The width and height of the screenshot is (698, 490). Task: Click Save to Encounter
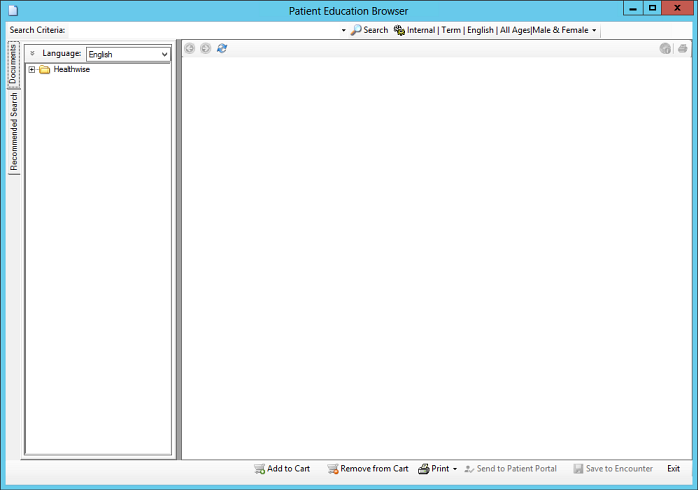613,469
